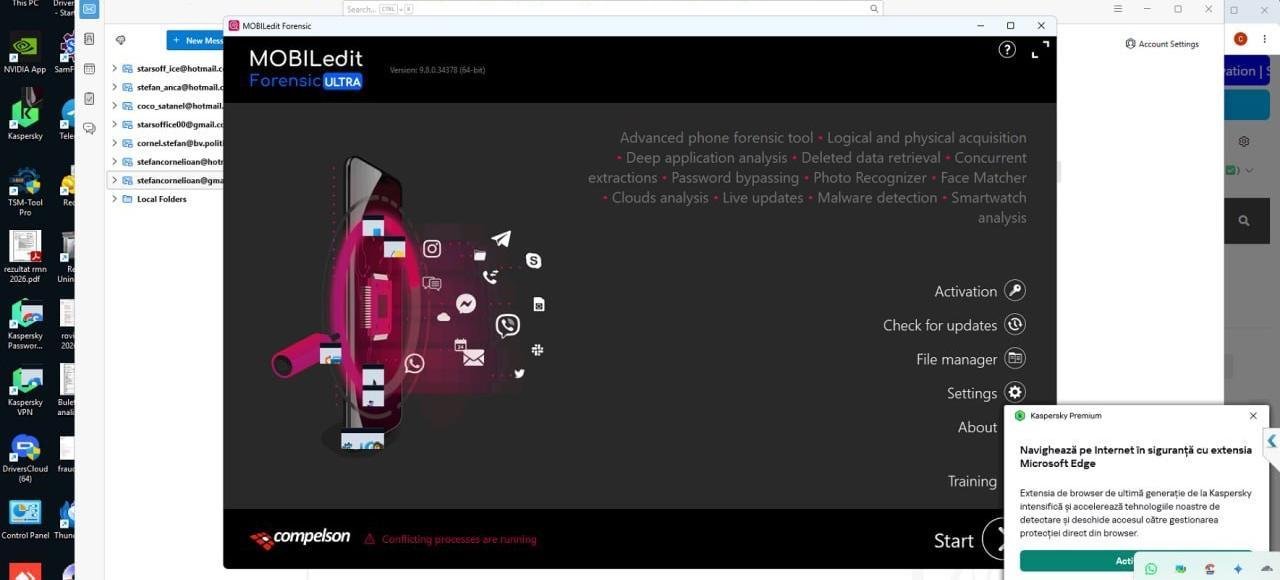Screen dimensions: 1280x580
Task: Click the Skype icon in the illustration
Action: pyautogui.click(x=534, y=260)
